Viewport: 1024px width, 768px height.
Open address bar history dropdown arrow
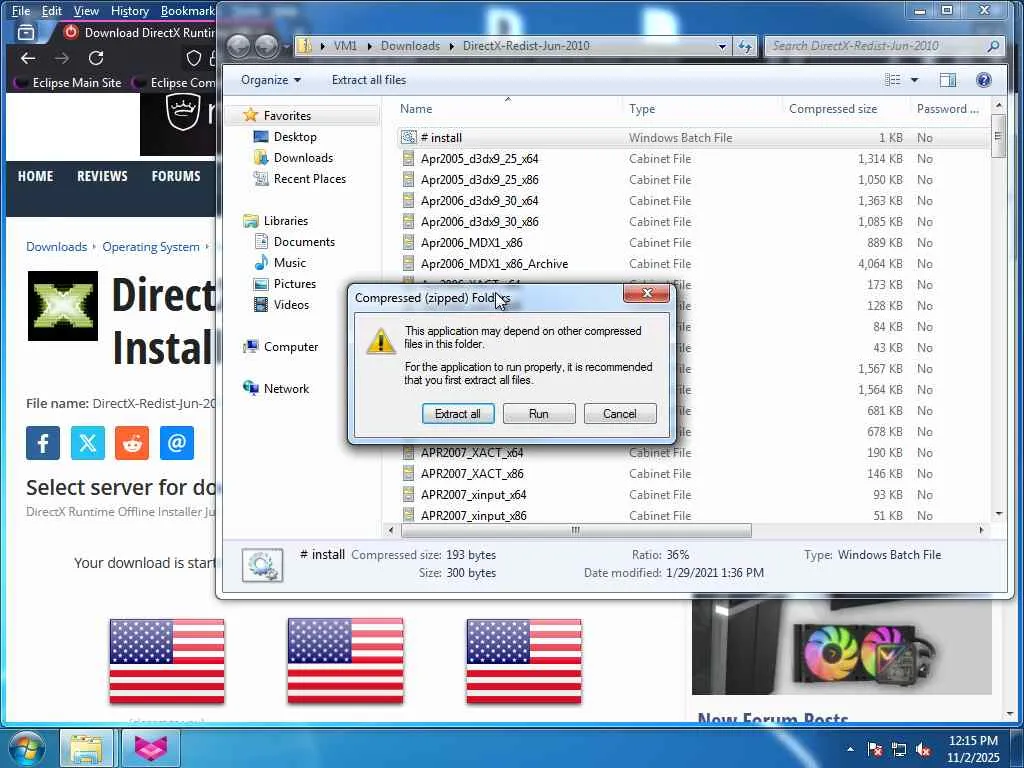click(x=722, y=46)
